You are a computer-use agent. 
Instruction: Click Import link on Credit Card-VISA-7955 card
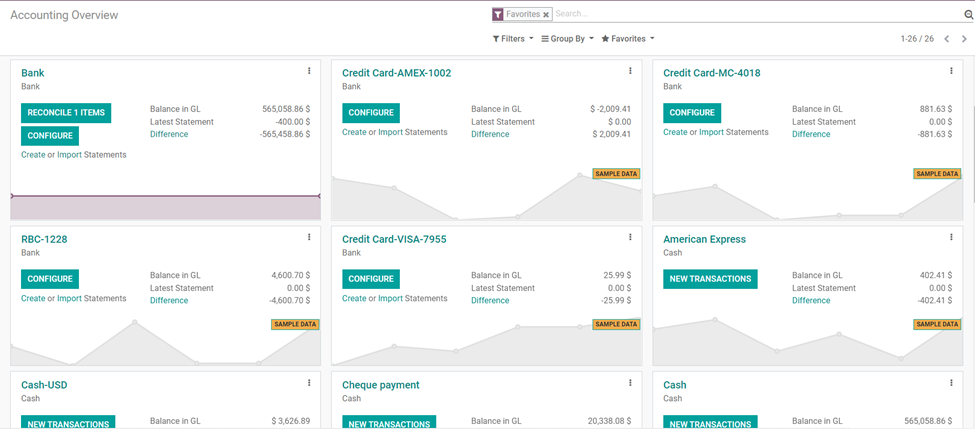coord(390,298)
